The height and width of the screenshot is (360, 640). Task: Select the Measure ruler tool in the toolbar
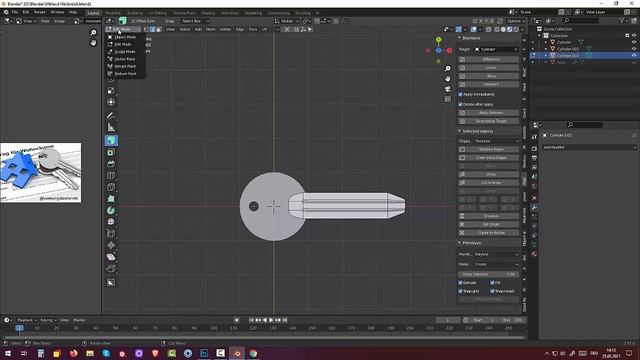click(111, 128)
